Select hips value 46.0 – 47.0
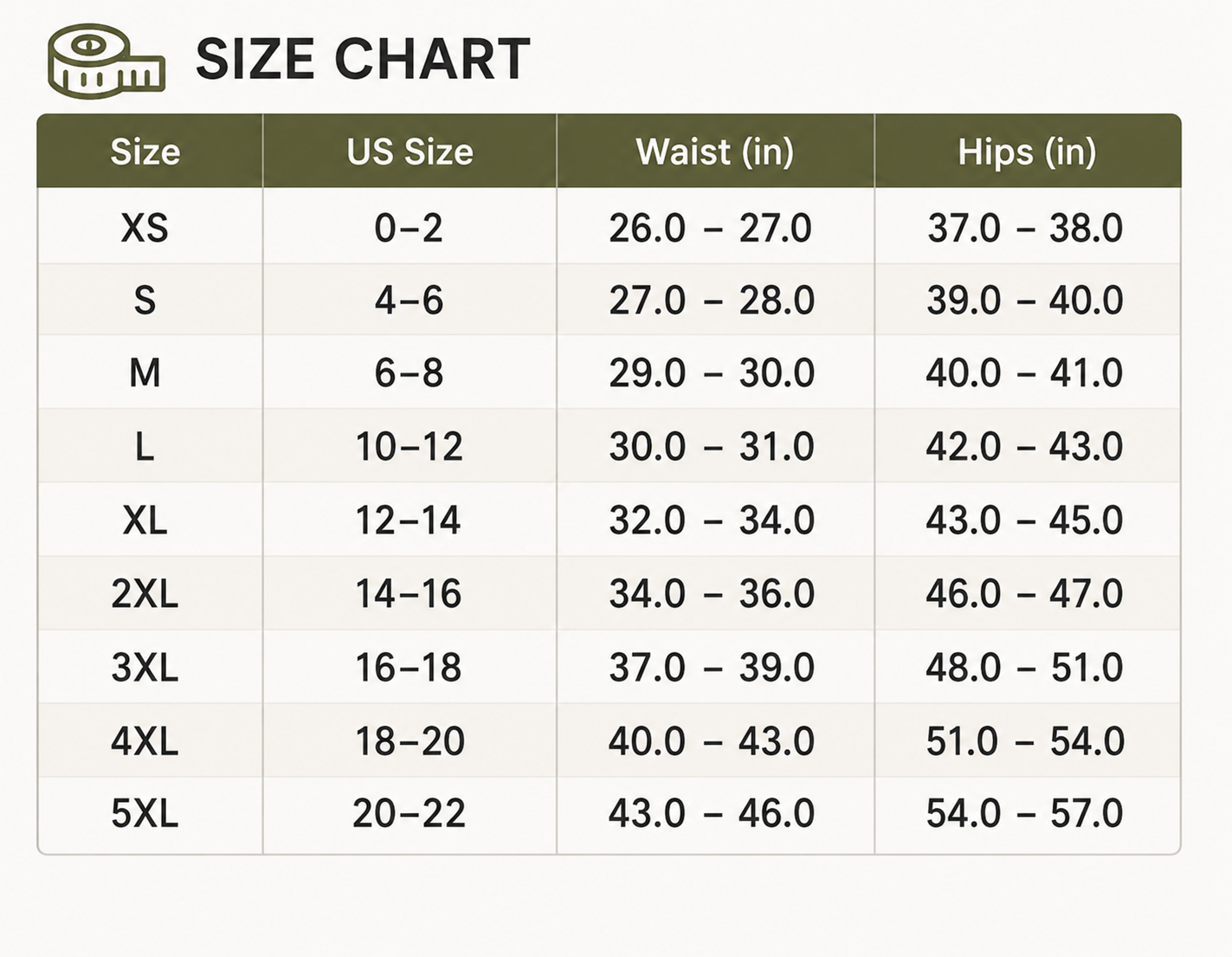 (1024, 594)
